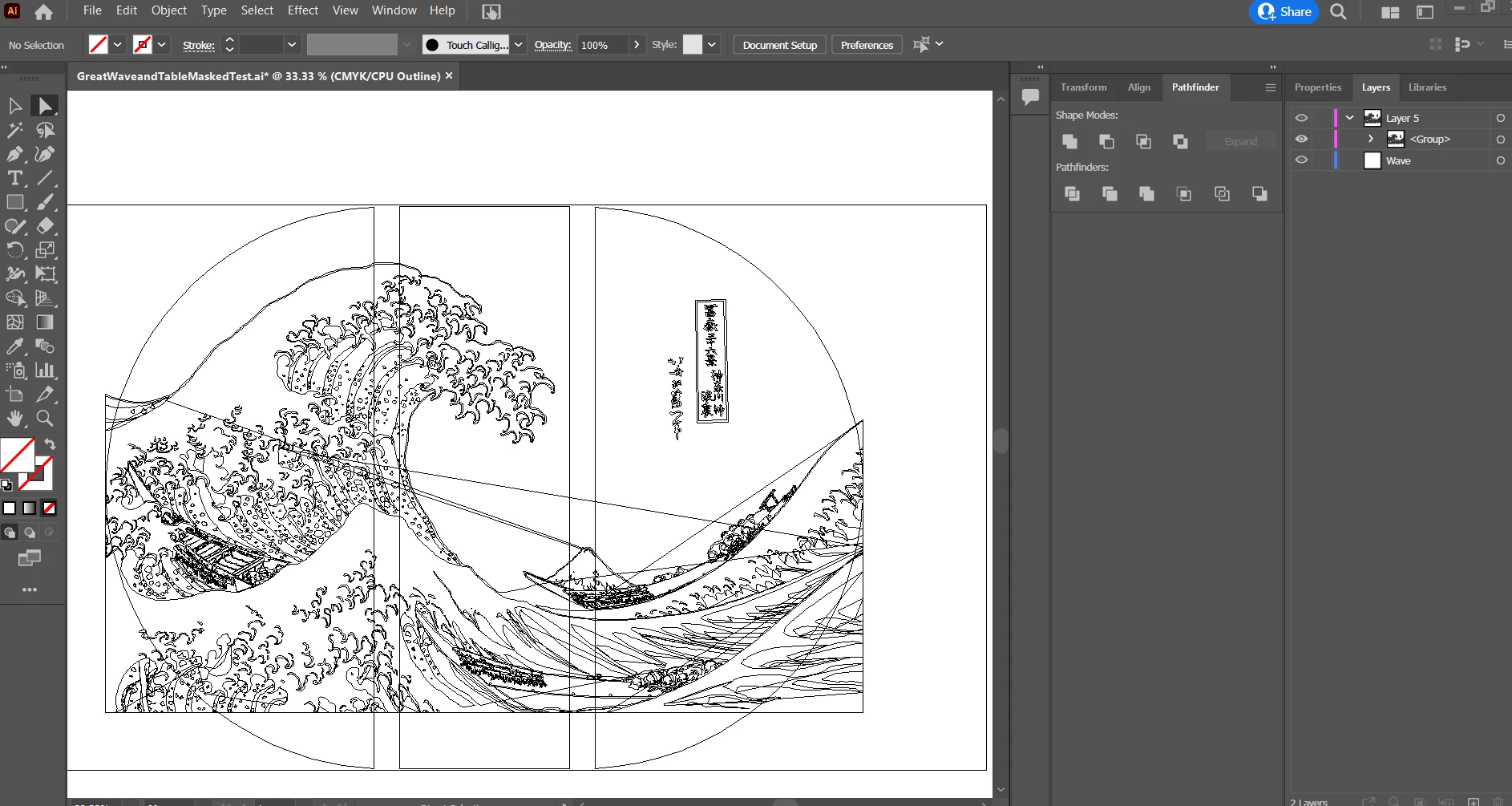Select the Curvature tool

(45, 154)
